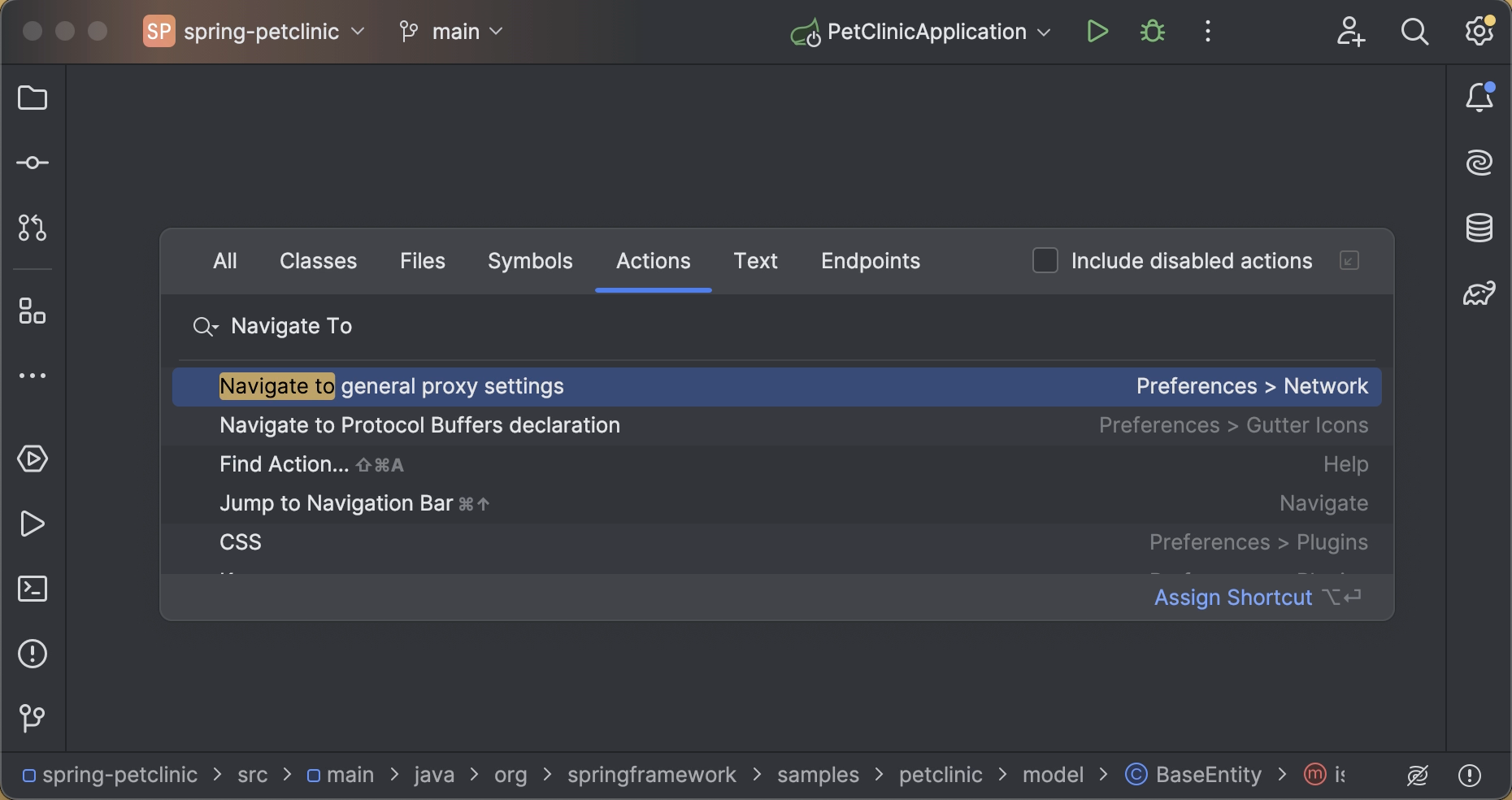This screenshot has height=800, width=1512.
Task: Open the Database tool window
Action: [x=1480, y=228]
